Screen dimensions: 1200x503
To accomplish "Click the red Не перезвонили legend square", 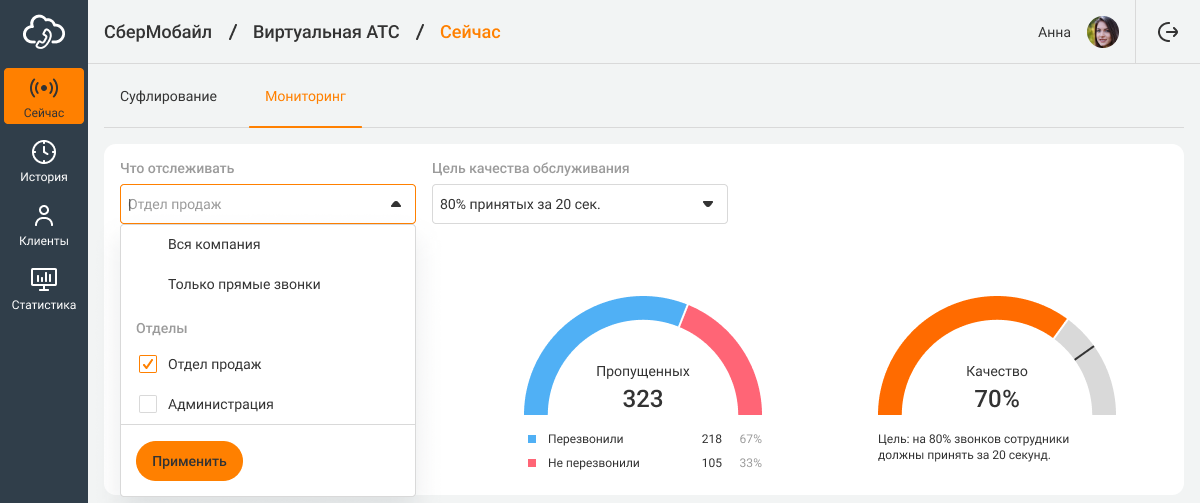I will tap(532, 463).
